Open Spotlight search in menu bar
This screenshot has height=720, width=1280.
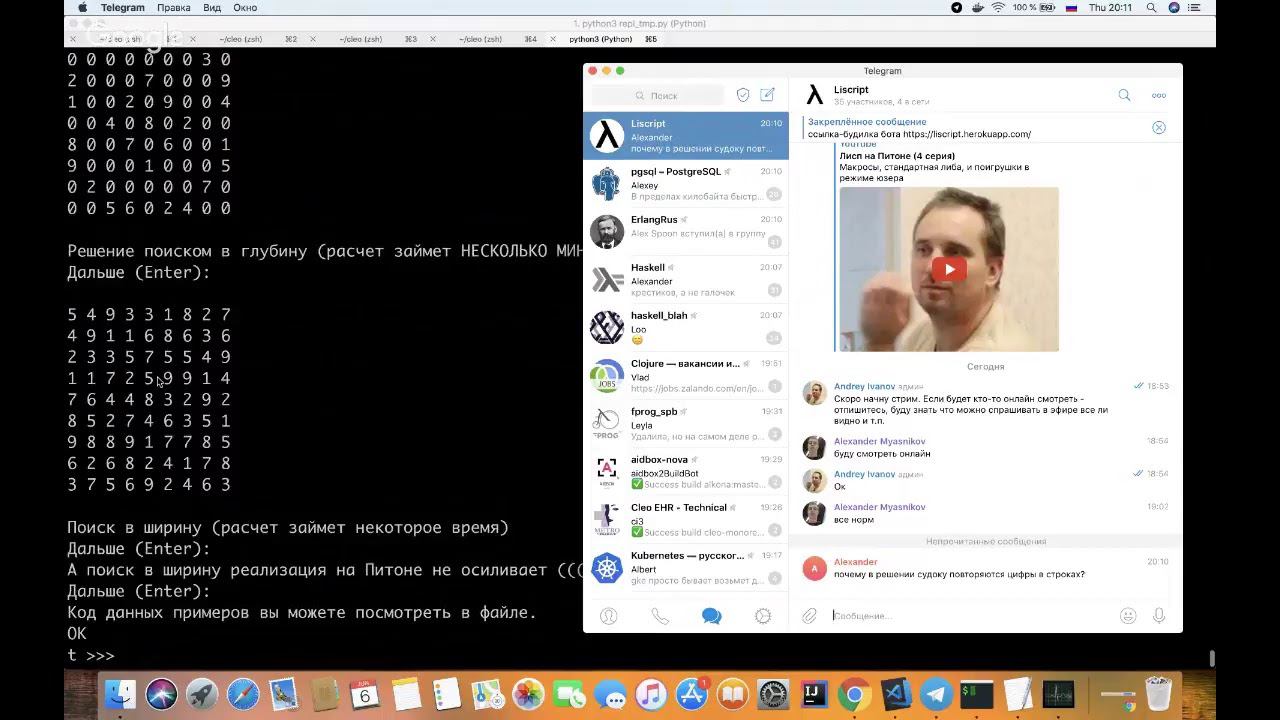tap(1151, 8)
